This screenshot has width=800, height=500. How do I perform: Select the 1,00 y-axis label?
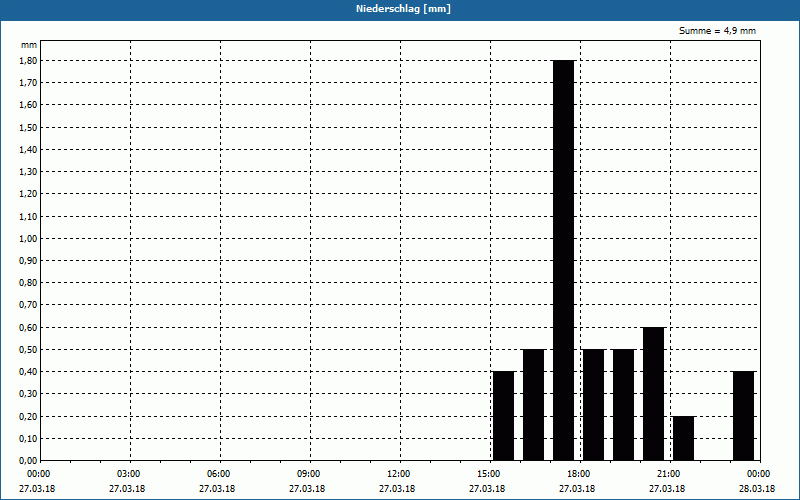28,238
